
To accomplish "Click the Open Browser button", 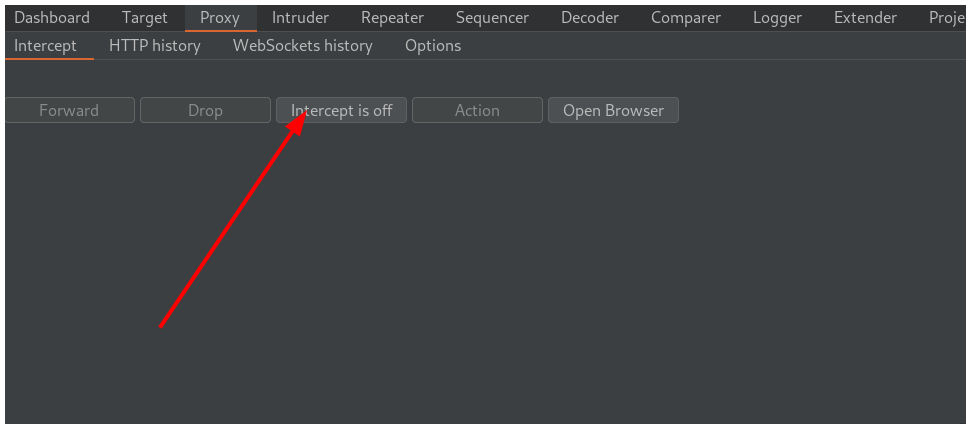I will click(613, 110).
